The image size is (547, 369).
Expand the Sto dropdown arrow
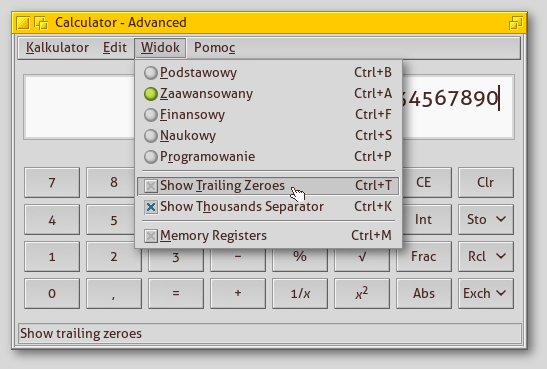click(501, 219)
